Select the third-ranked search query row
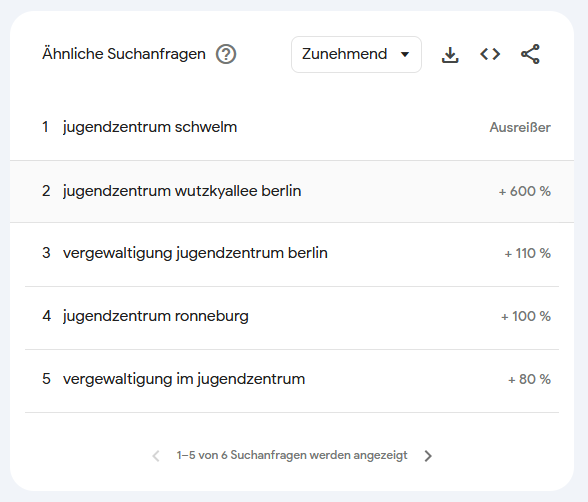Screen dimensions: 588x502 [292, 254]
